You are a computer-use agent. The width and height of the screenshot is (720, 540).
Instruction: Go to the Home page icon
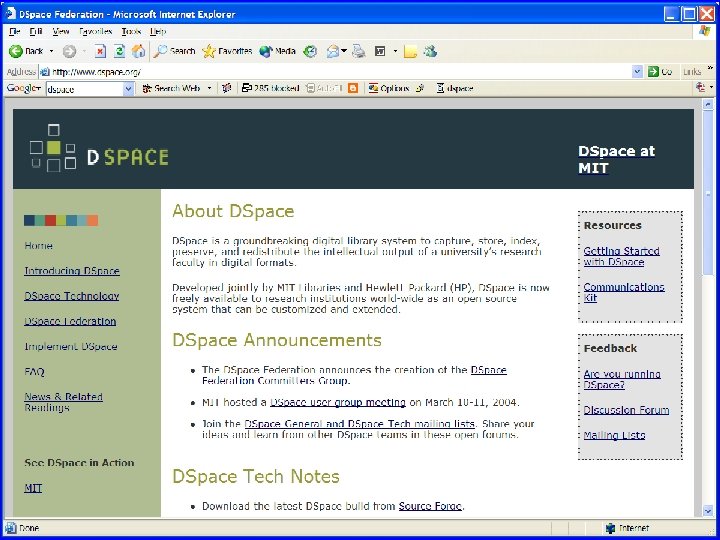point(138,51)
